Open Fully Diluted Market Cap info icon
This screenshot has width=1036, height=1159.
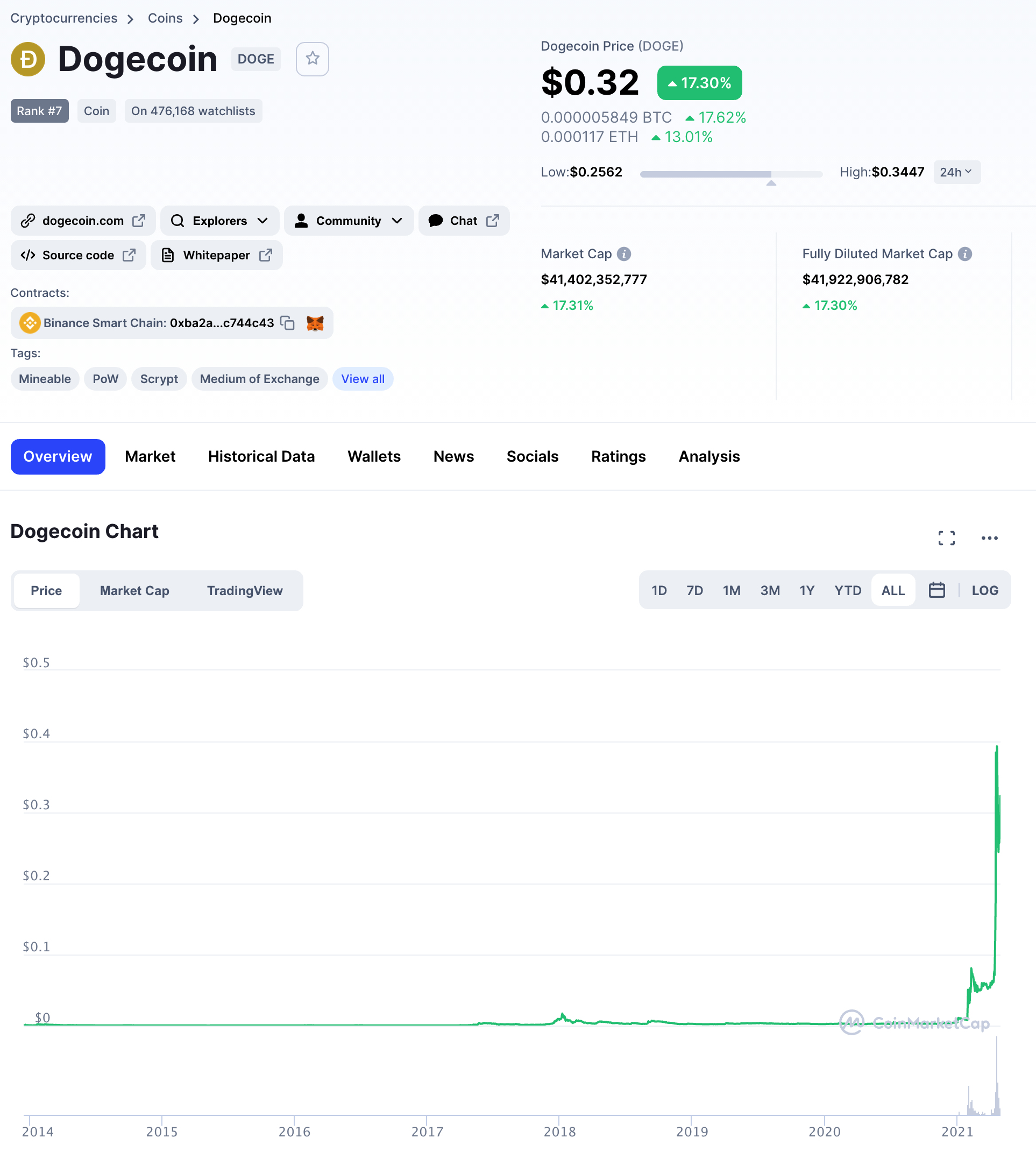click(x=965, y=254)
